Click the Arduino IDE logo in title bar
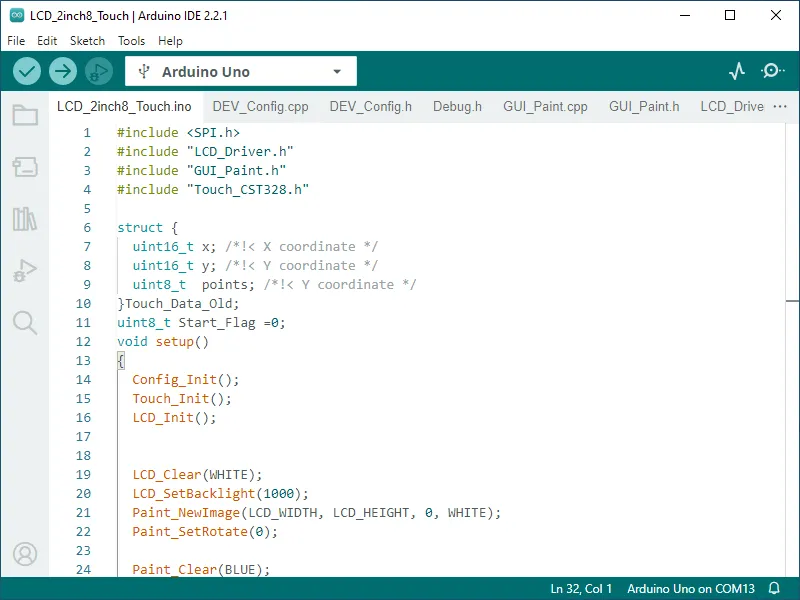This screenshot has width=800, height=600. (x=17, y=15)
